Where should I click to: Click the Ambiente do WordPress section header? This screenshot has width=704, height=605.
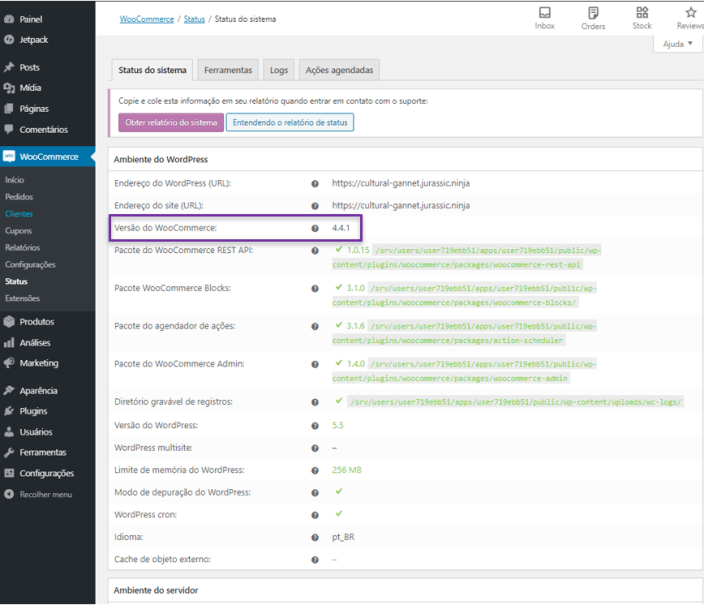[x=161, y=159]
